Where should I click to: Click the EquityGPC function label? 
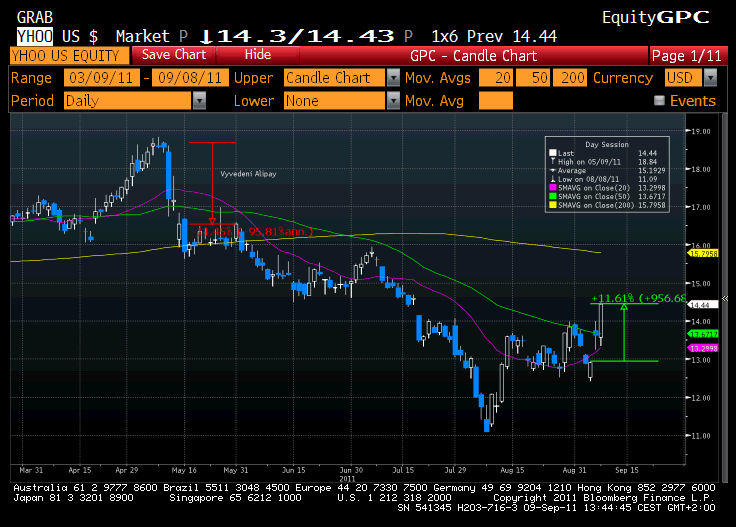click(x=656, y=18)
